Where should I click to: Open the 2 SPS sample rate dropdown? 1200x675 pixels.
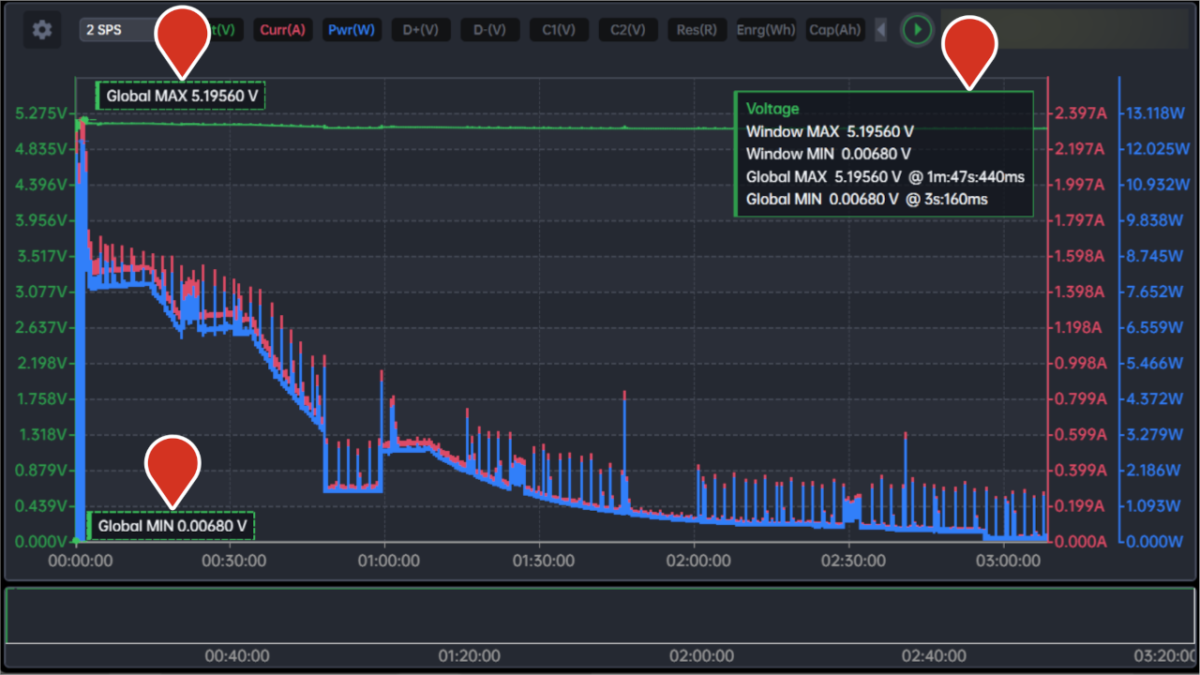tap(118, 30)
